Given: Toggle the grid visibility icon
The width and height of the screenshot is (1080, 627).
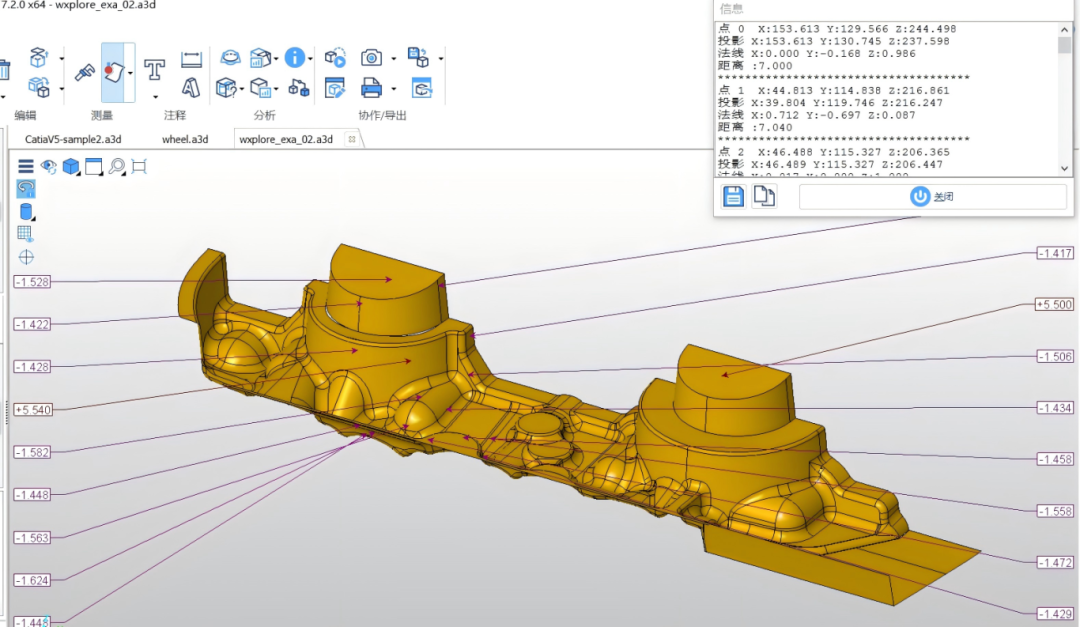Looking at the screenshot, I should click(x=26, y=234).
